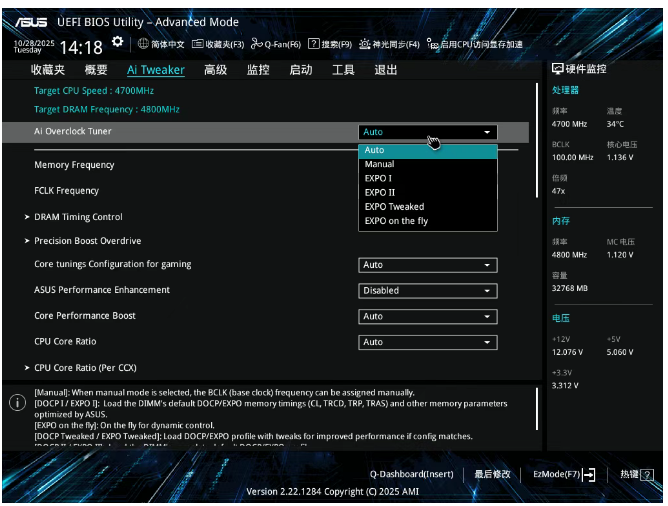Choose Manual in Ai Overclock Tuner list
The height and width of the screenshot is (506, 668).
[380, 164]
